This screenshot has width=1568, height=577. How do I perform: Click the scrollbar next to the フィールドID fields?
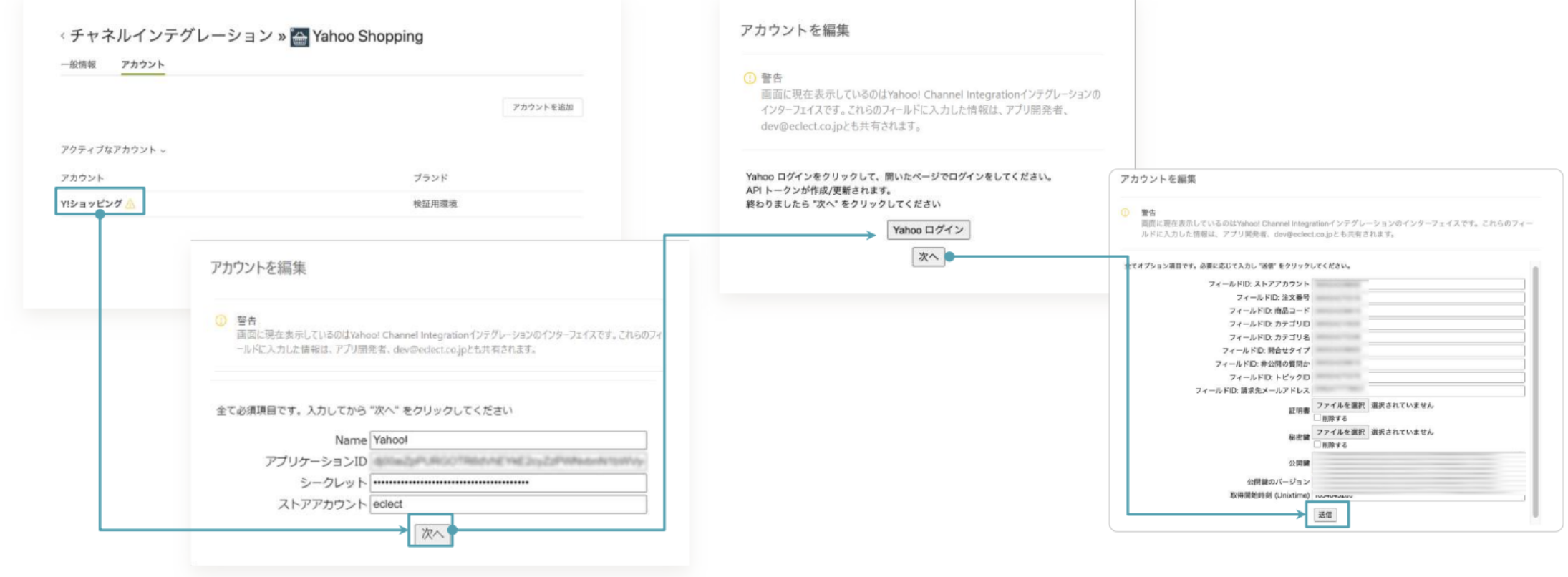coord(1534,391)
